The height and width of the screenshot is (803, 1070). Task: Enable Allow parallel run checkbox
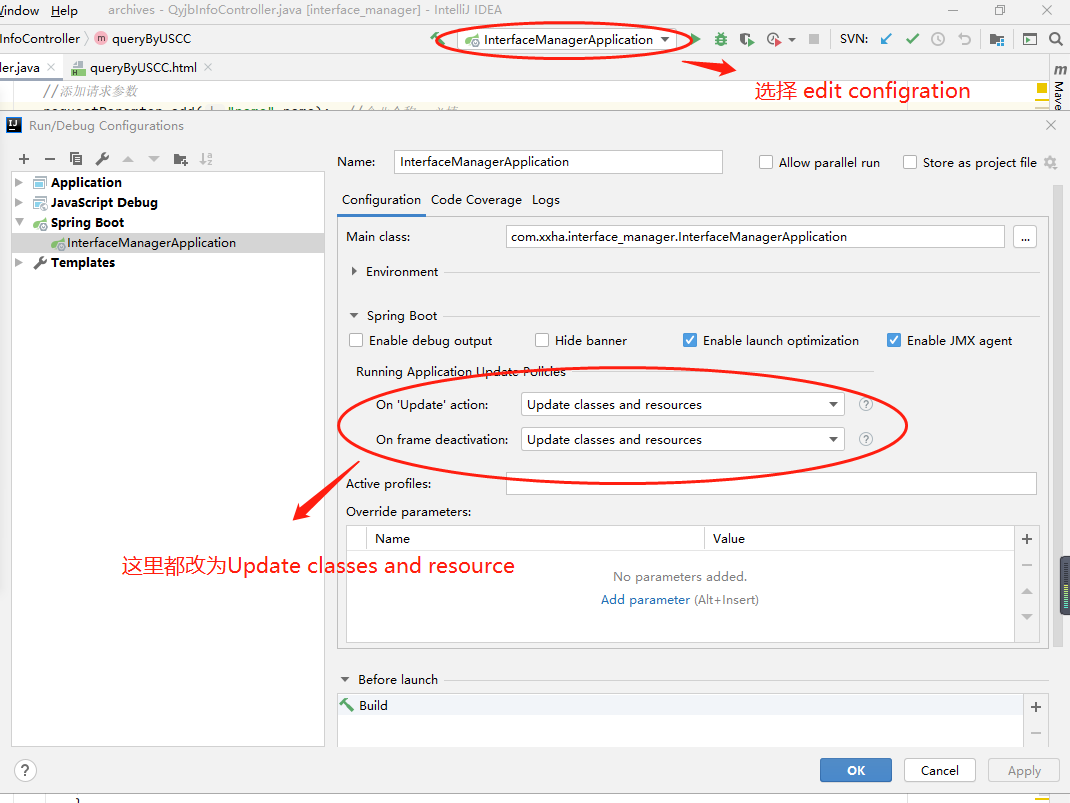point(766,162)
